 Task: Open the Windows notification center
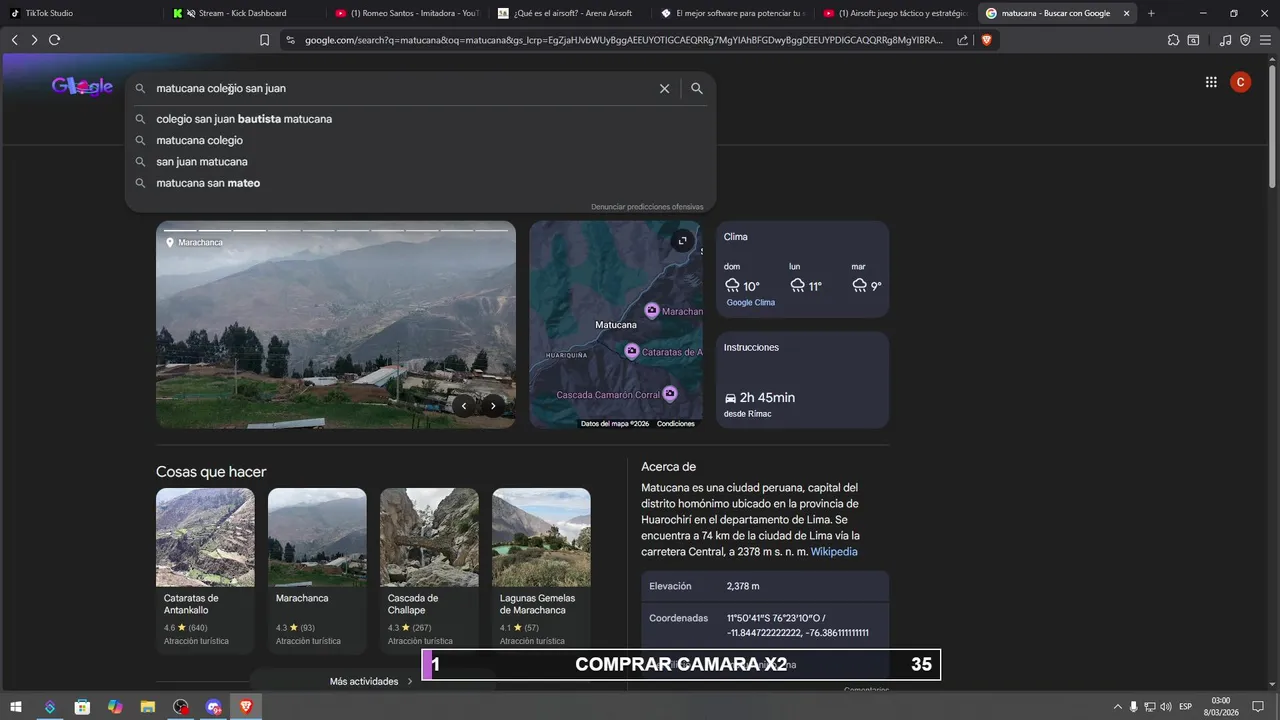(x=1258, y=707)
